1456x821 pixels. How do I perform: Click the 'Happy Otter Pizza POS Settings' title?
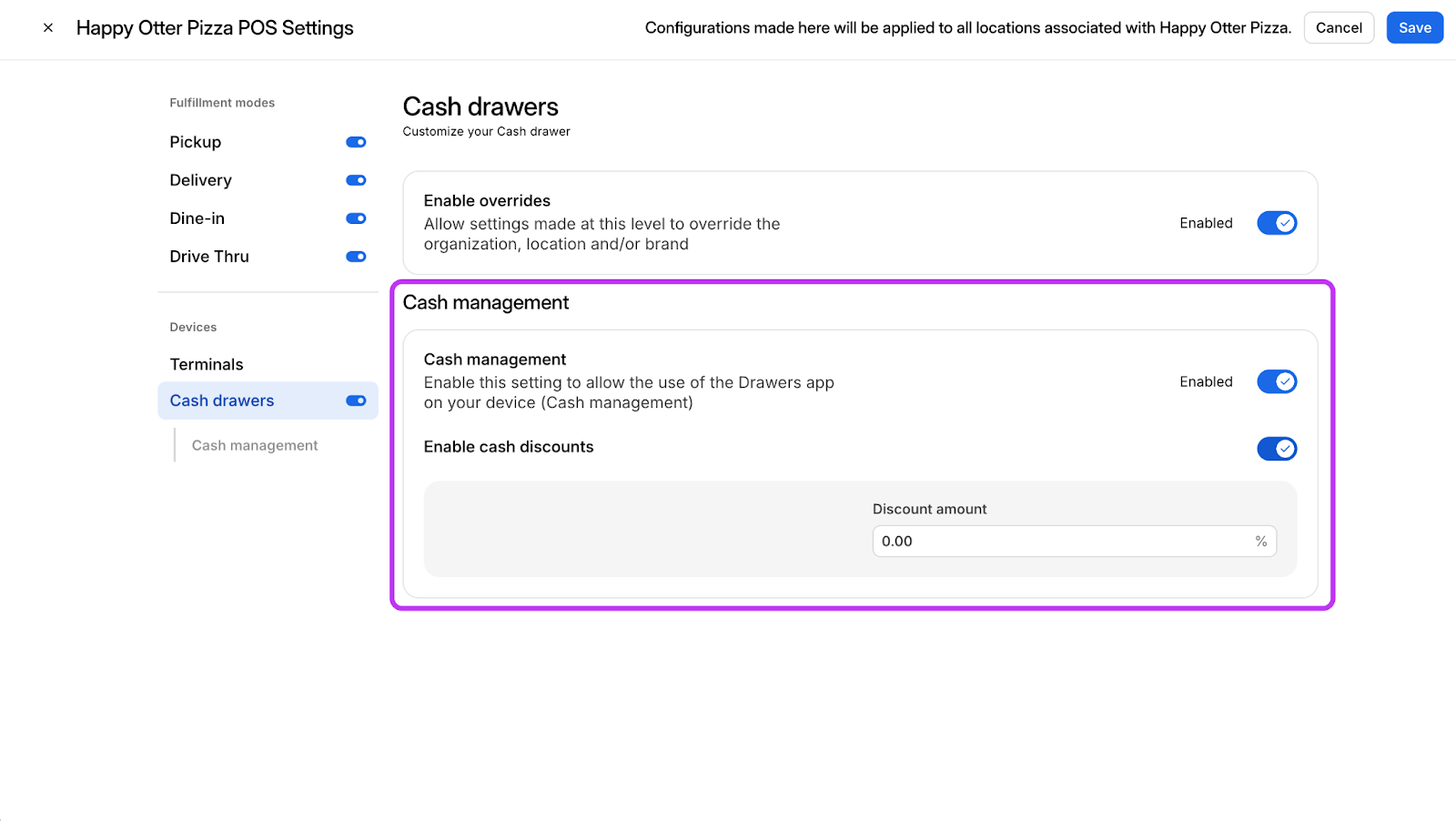pyautogui.click(x=215, y=28)
